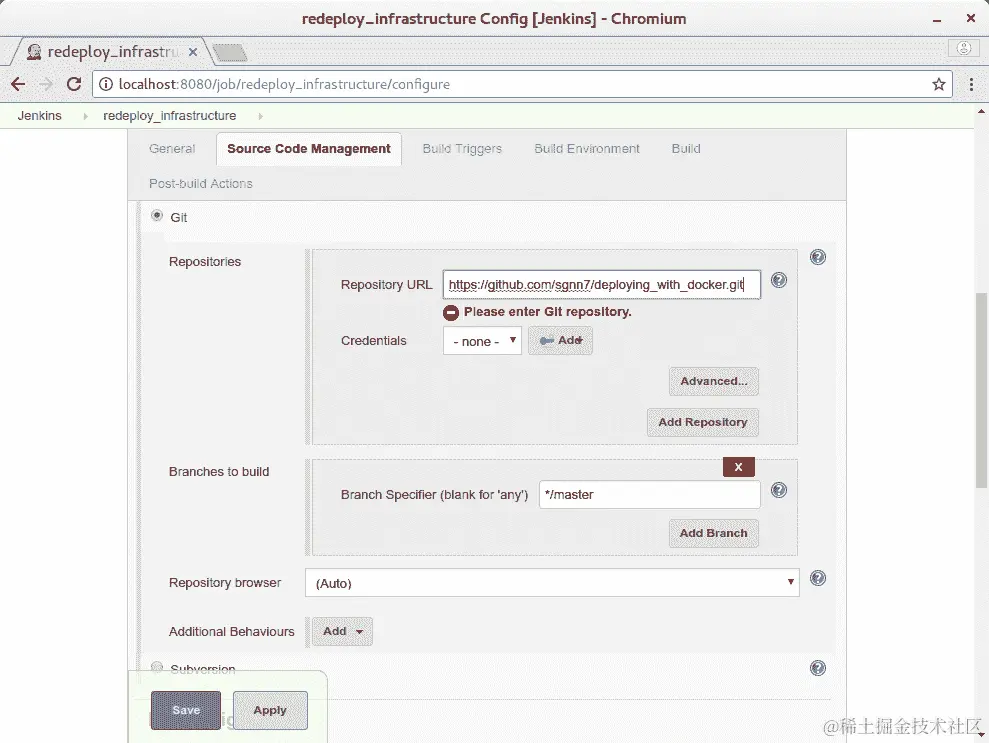The width and height of the screenshot is (989, 743).
Task: Open help for the Repositories section
Action: click(817, 257)
